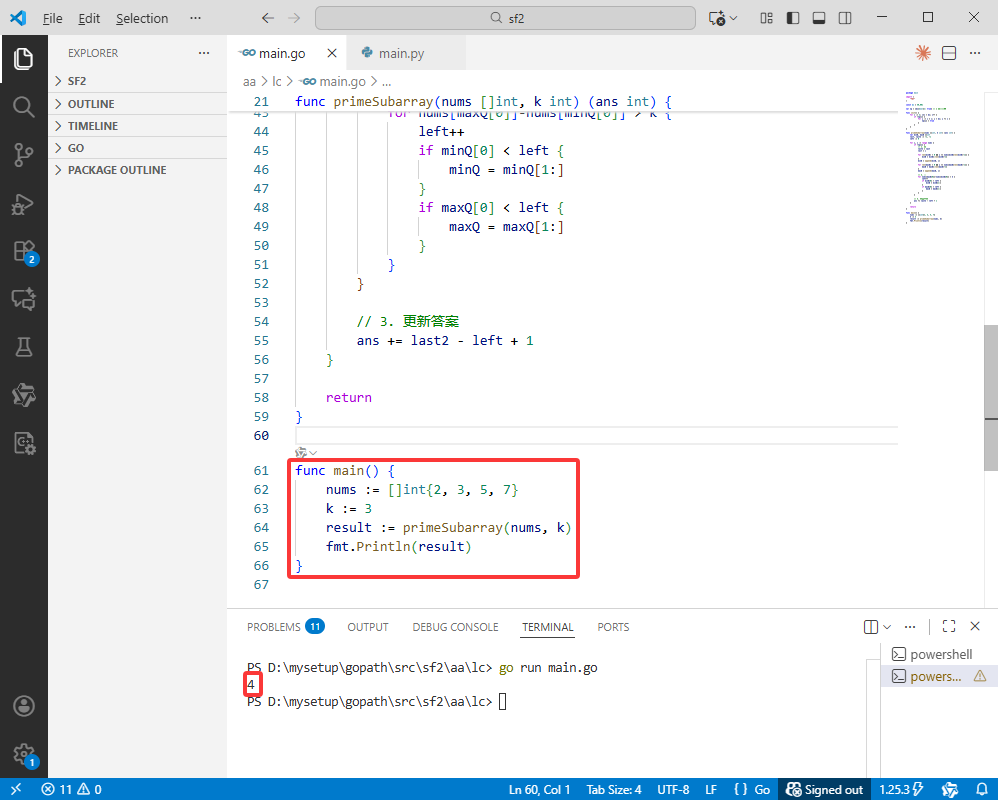Click the main.go breadcrumb segment
This screenshot has height=800, width=998.
(x=334, y=81)
